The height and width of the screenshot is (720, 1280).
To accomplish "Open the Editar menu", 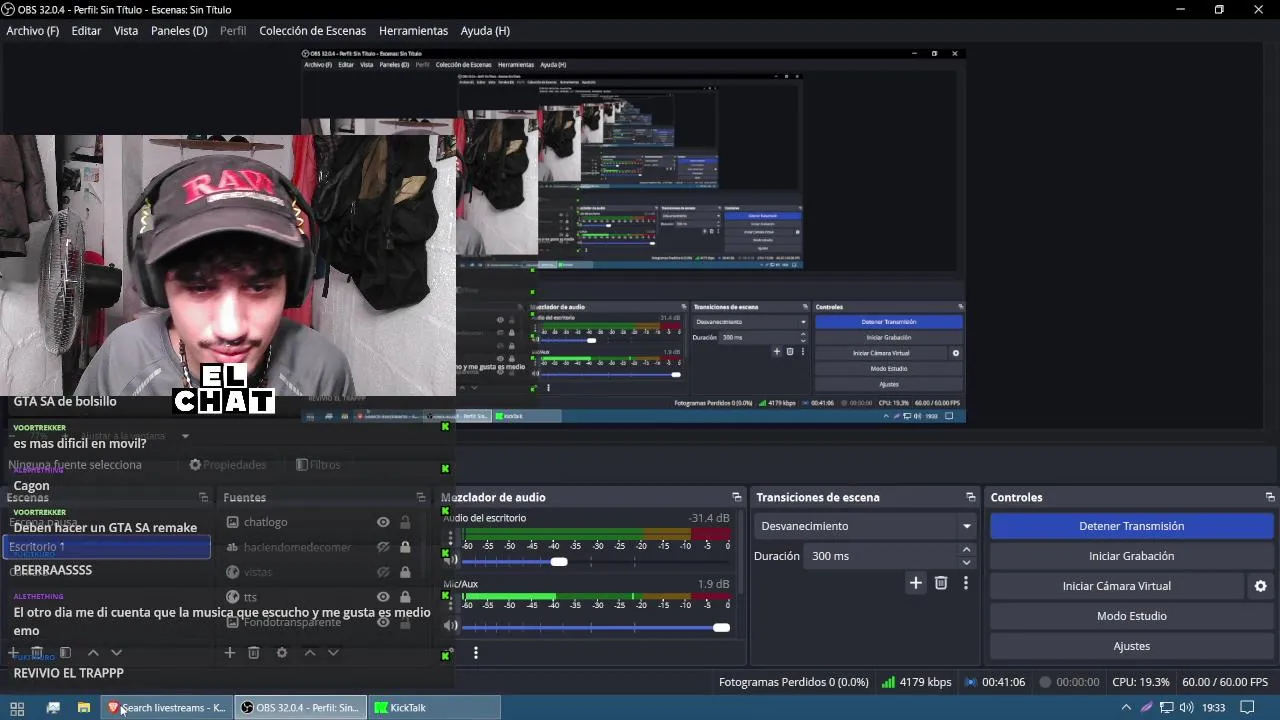I will click(x=86, y=31).
